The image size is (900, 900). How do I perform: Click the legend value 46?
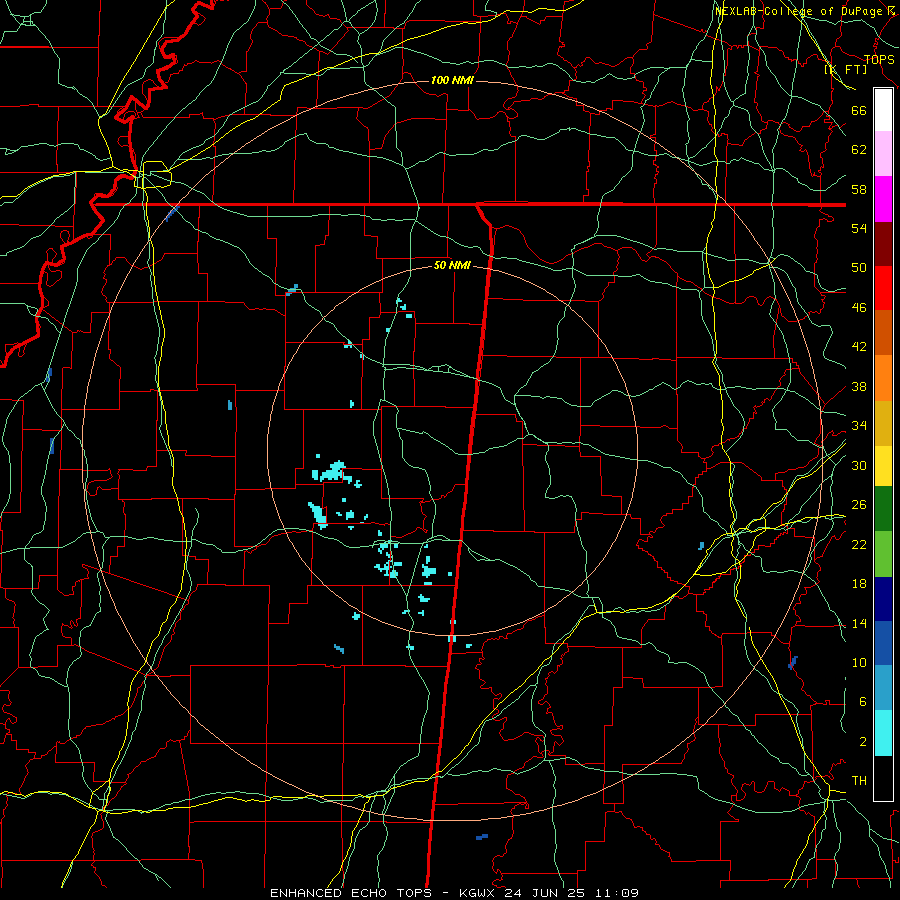[859, 307]
